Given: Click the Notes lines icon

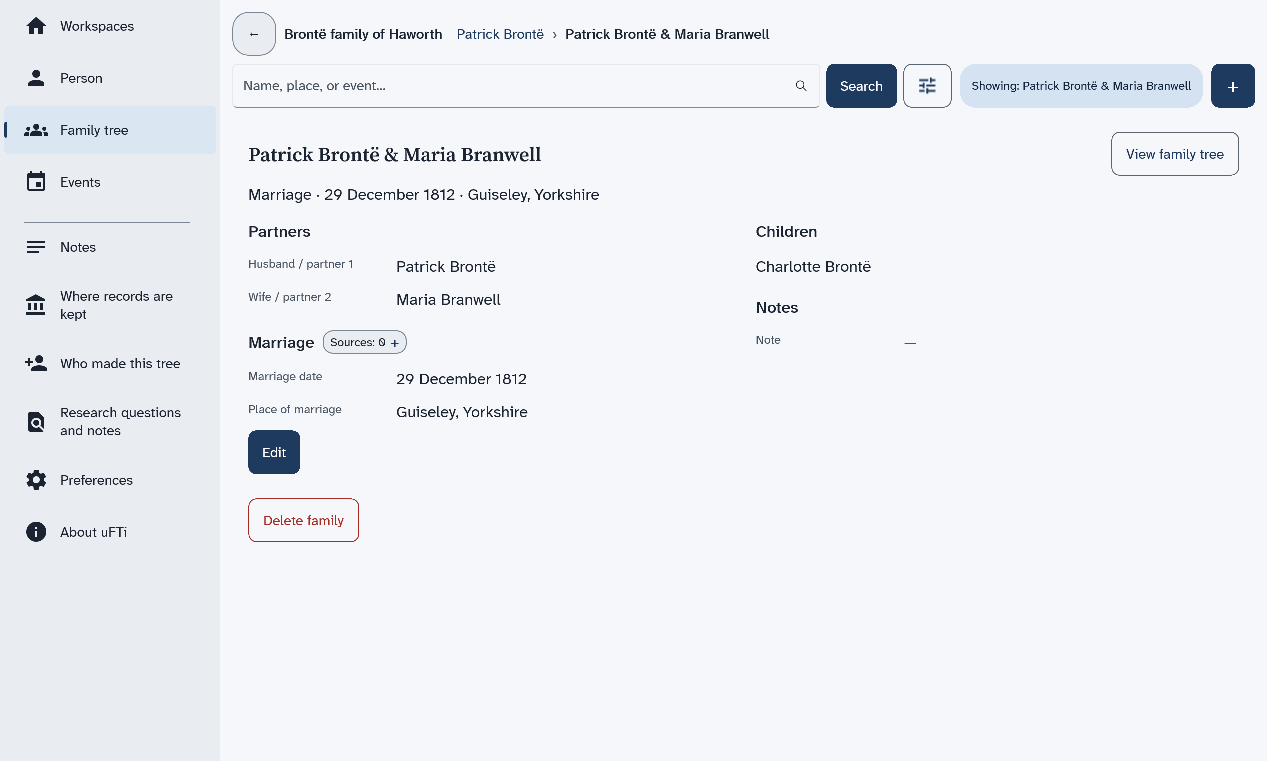Looking at the screenshot, I should click(x=36, y=247).
